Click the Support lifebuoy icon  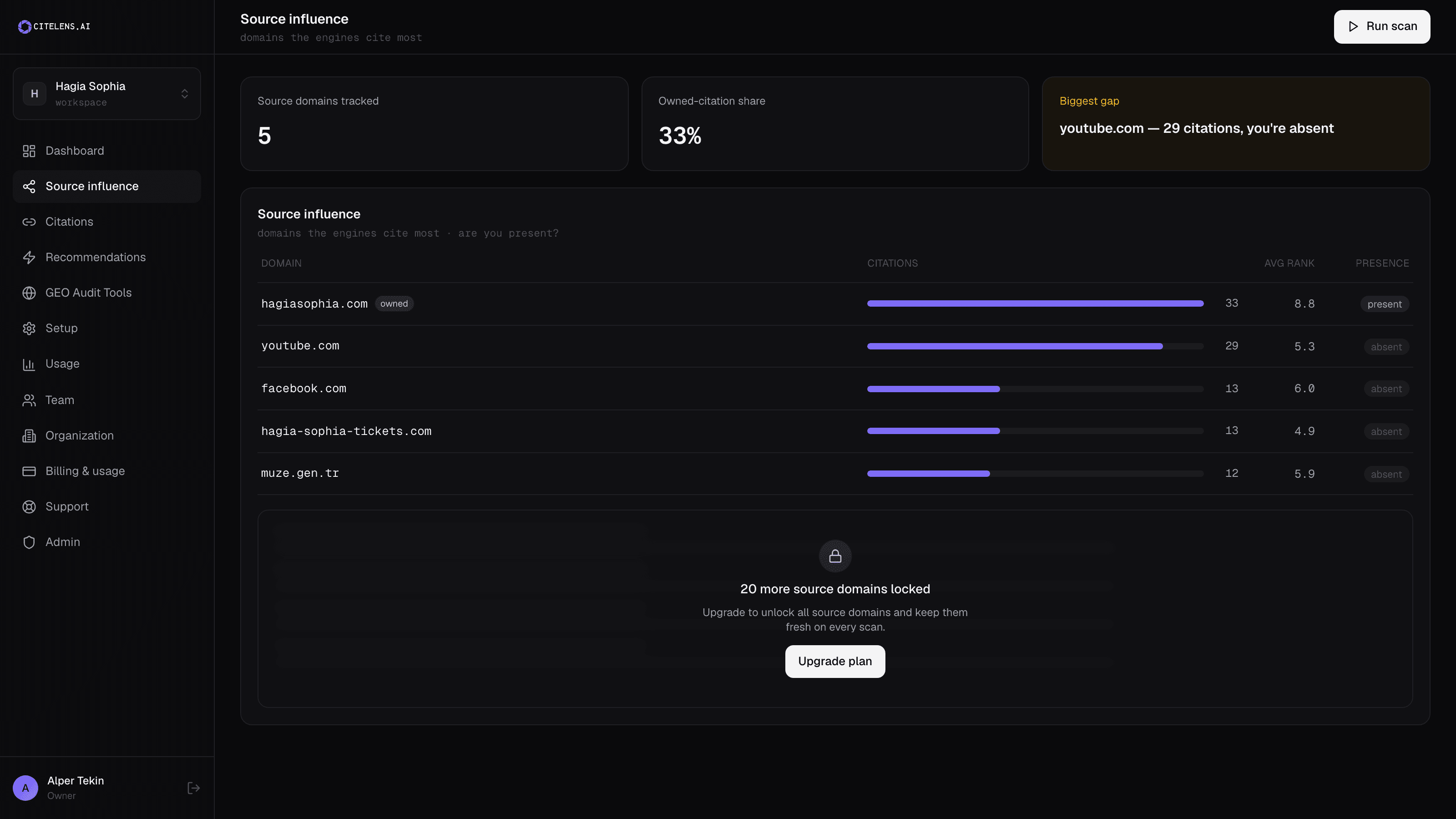(29, 507)
